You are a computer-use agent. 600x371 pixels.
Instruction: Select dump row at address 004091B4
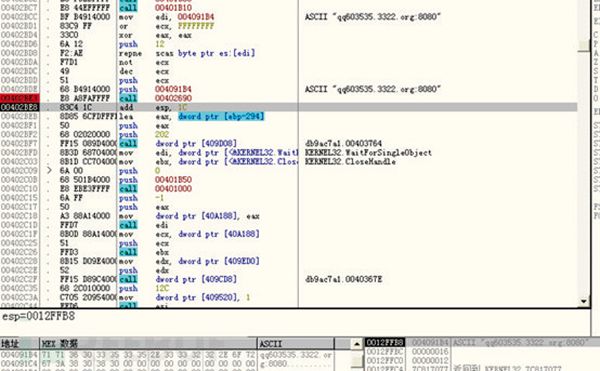click(167, 355)
